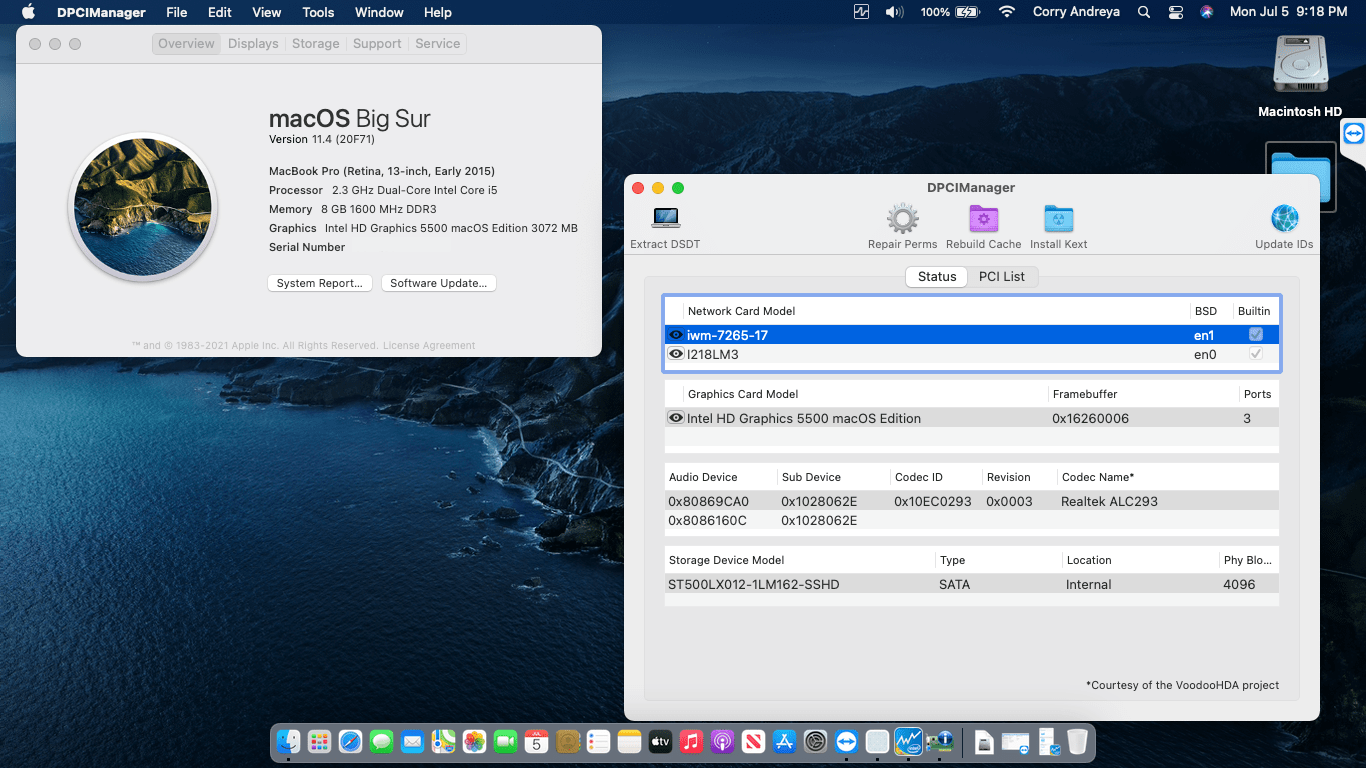The image size is (1366, 768).
Task: Open Podcasts from the Dock
Action: [722, 741]
